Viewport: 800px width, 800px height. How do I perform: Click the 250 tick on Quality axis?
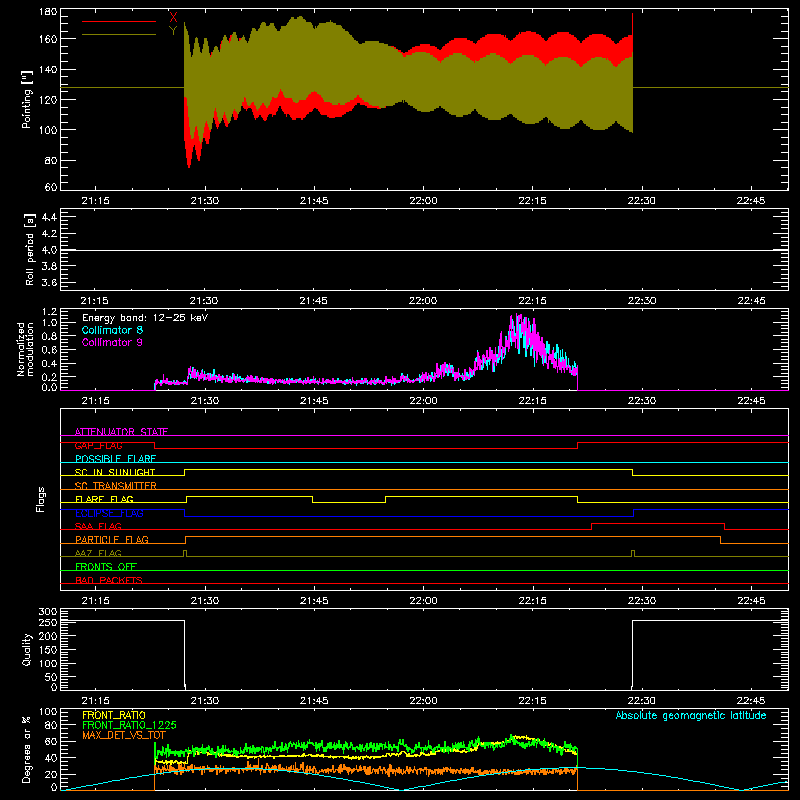48,622
